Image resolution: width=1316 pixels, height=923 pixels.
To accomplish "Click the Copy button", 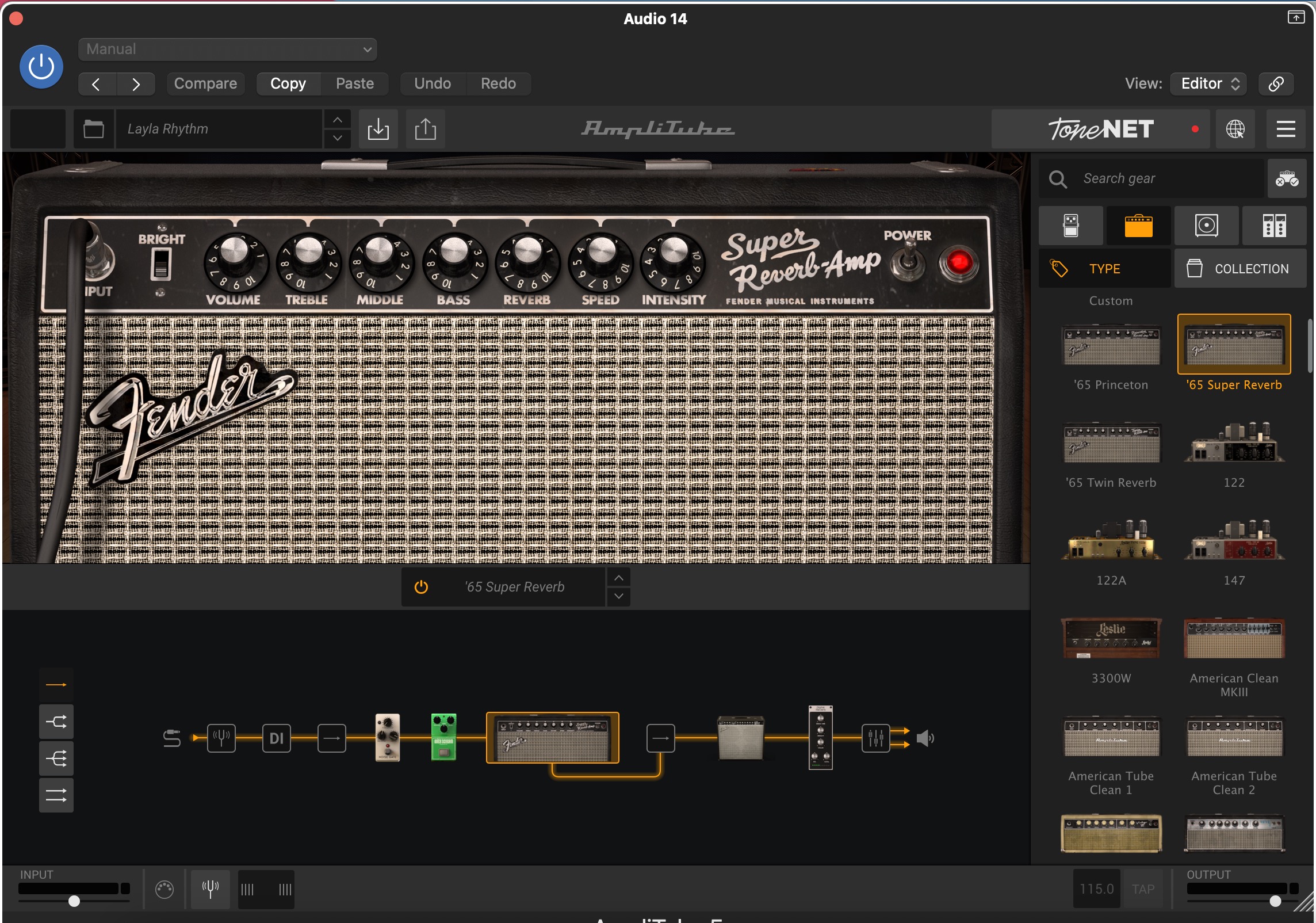I will click(x=288, y=84).
